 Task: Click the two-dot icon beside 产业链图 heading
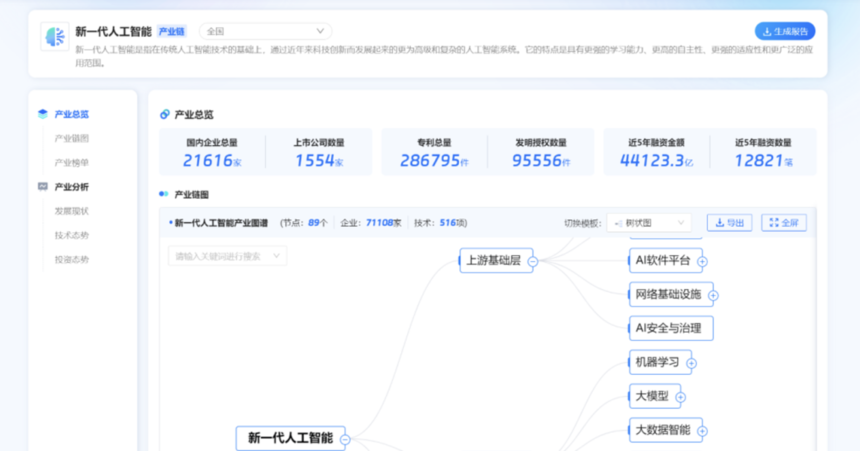tap(163, 194)
